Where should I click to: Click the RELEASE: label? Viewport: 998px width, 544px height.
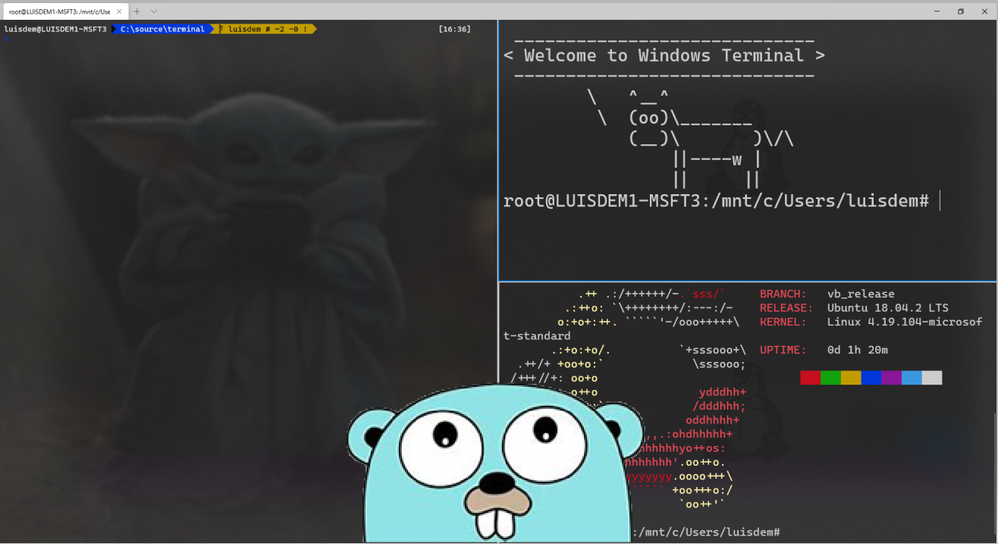tap(786, 308)
